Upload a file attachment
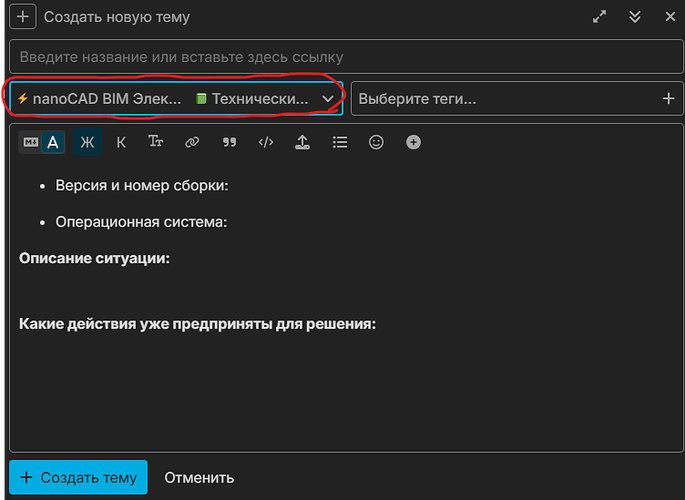The height and width of the screenshot is (500, 685). tap(303, 142)
